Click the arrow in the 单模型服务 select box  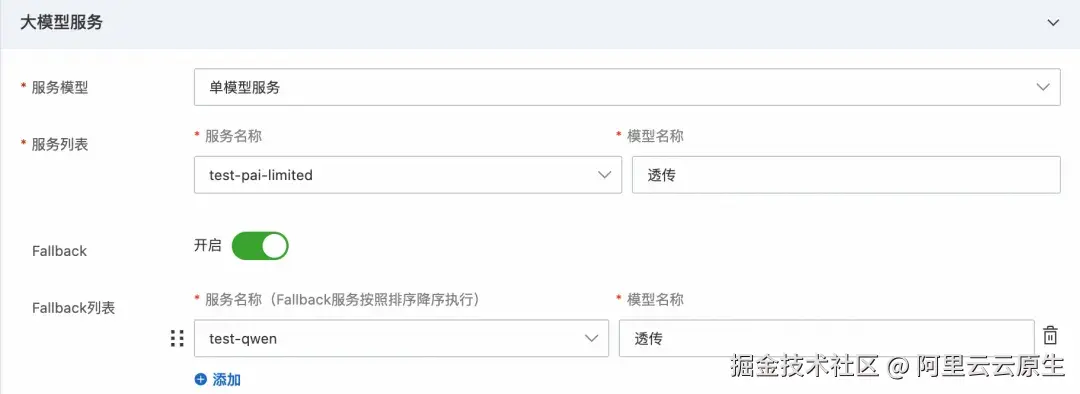point(1043,87)
